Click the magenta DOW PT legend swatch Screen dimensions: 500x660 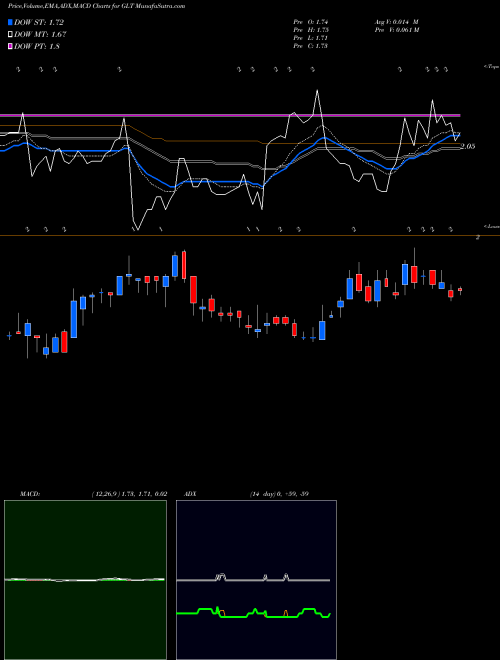click(11, 46)
